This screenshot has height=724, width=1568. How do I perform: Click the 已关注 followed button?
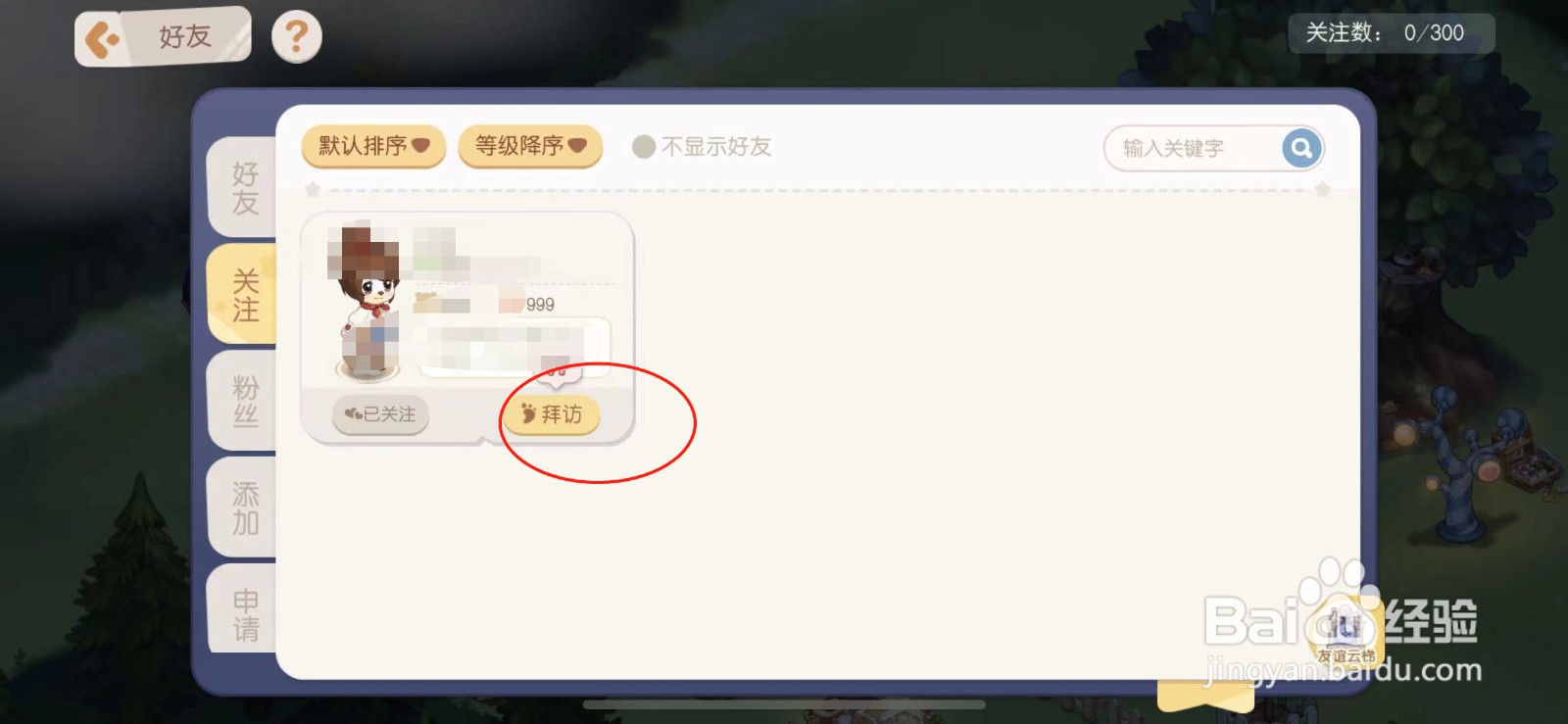(381, 414)
